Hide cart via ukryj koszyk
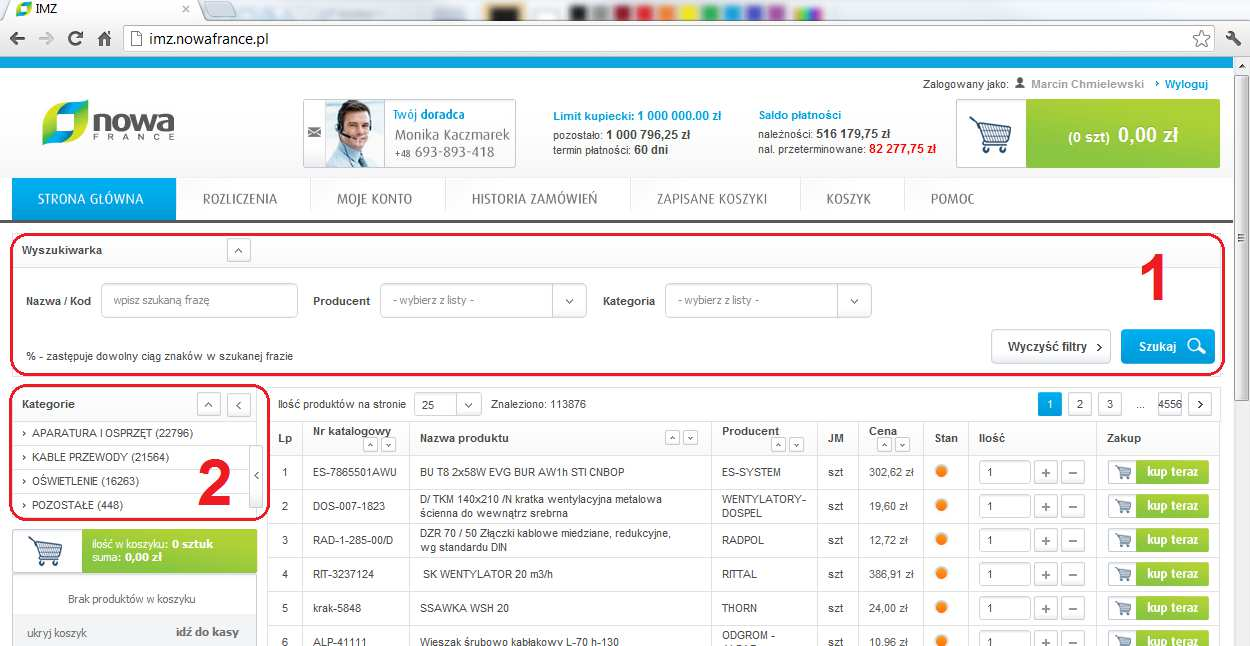Image resolution: width=1250 pixels, height=646 pixels. click(x=59, y=633)
